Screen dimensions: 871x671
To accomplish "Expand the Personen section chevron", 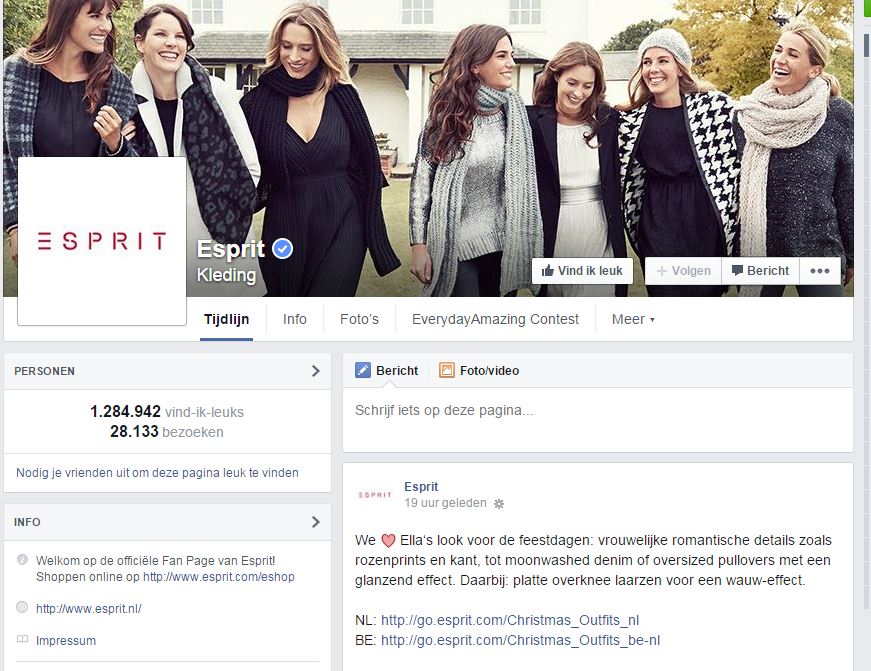I will tap(316, 371).
